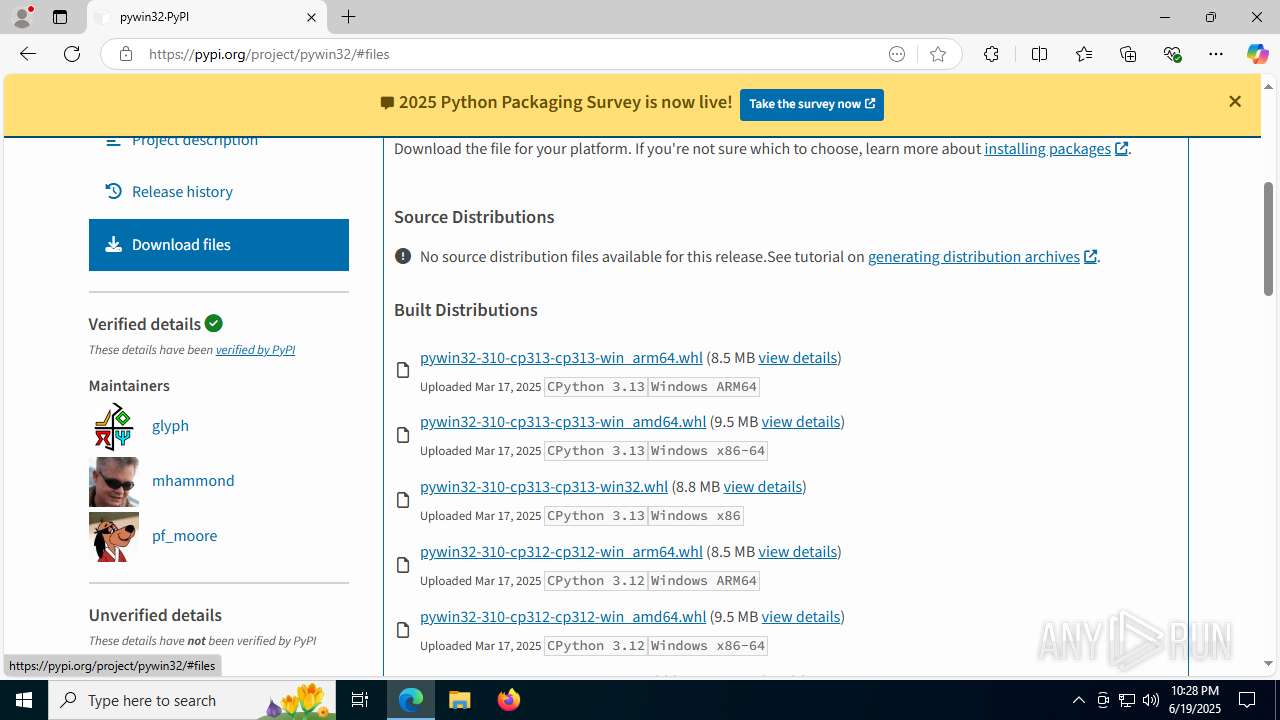Click the Windows ARM64 tag for cp313
This screenshot has width=1280, height=720.
click(704, 386)
